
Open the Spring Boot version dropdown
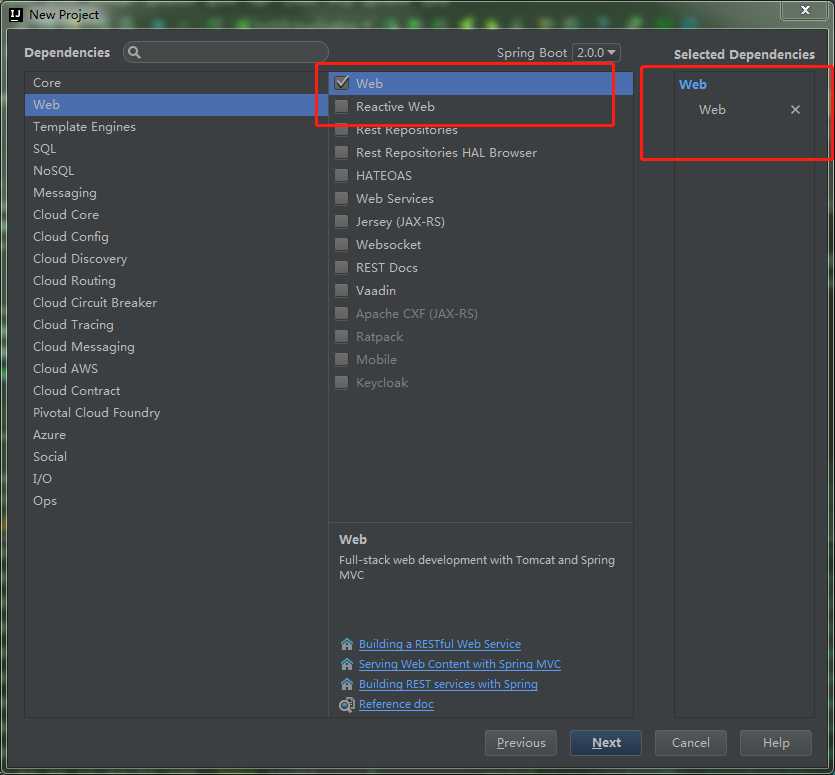coord(596,53)
